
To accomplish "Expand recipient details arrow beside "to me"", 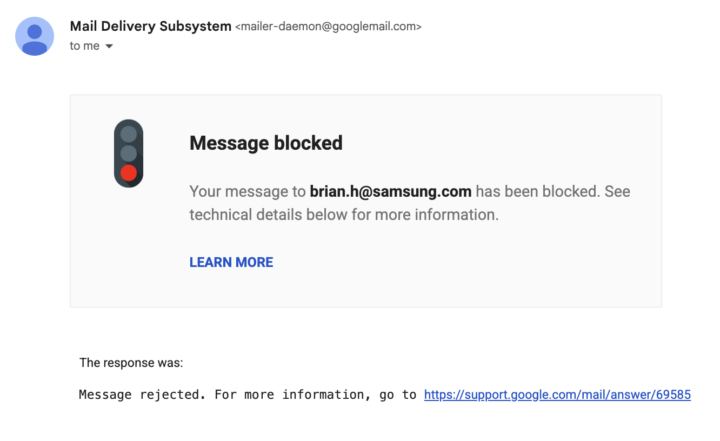I will 109,46.
